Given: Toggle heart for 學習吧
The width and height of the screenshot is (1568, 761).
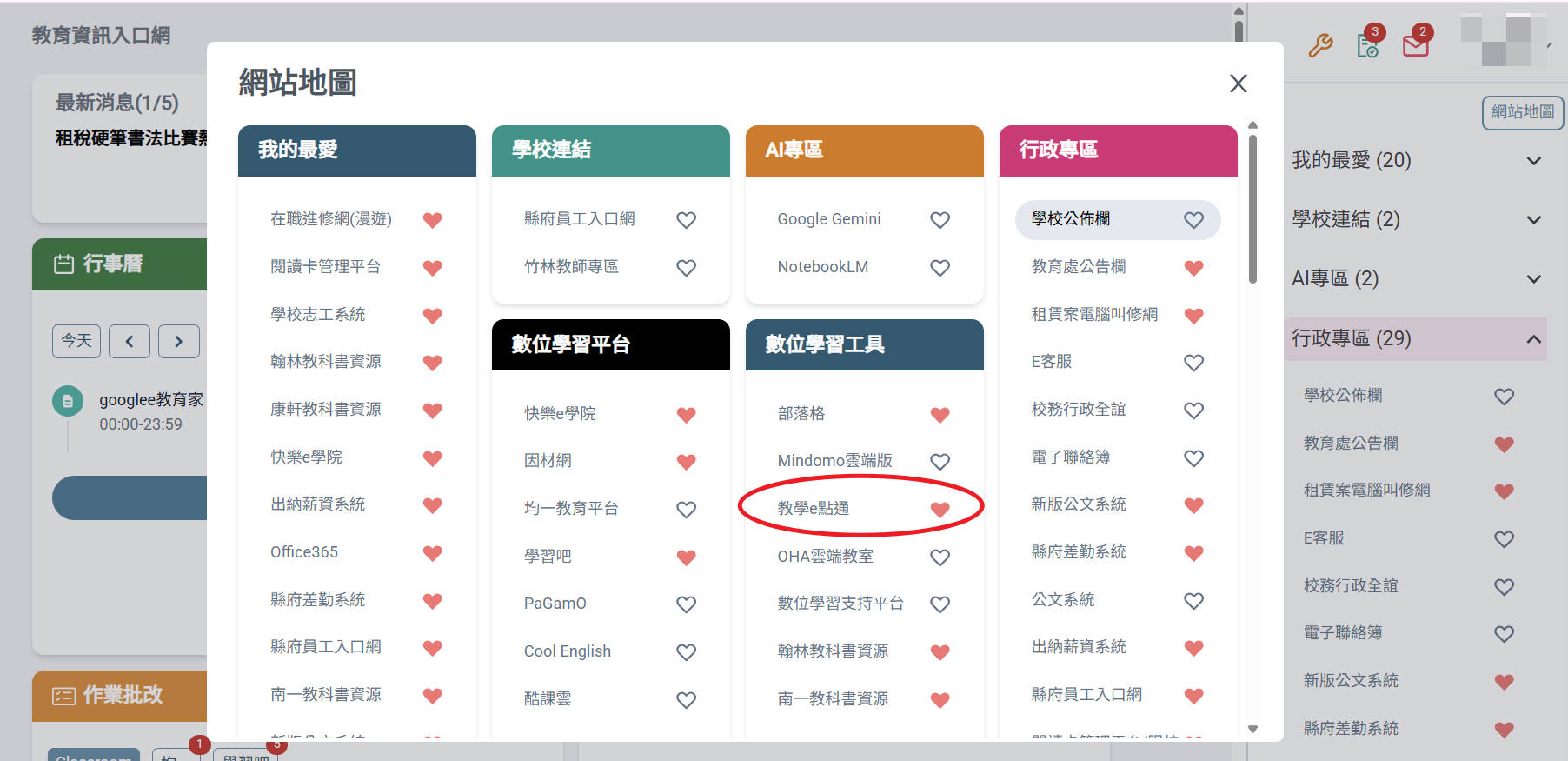Looking at the screenshot, I should [687, 557].
